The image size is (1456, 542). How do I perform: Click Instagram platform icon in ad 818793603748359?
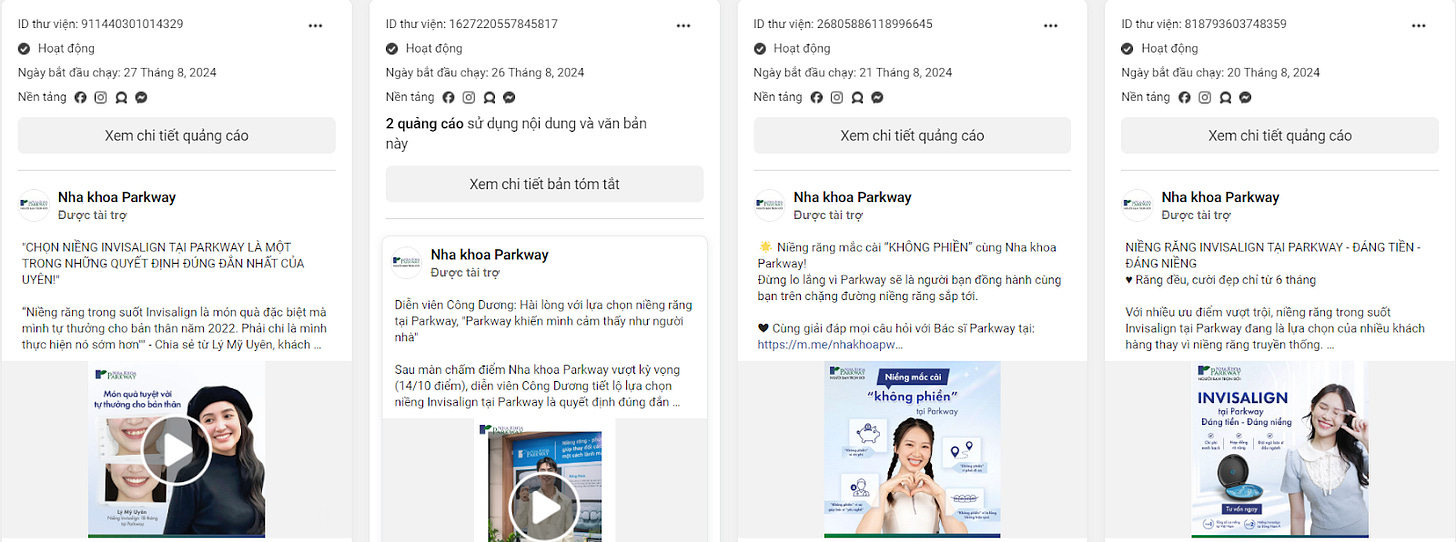(1205, 98)
